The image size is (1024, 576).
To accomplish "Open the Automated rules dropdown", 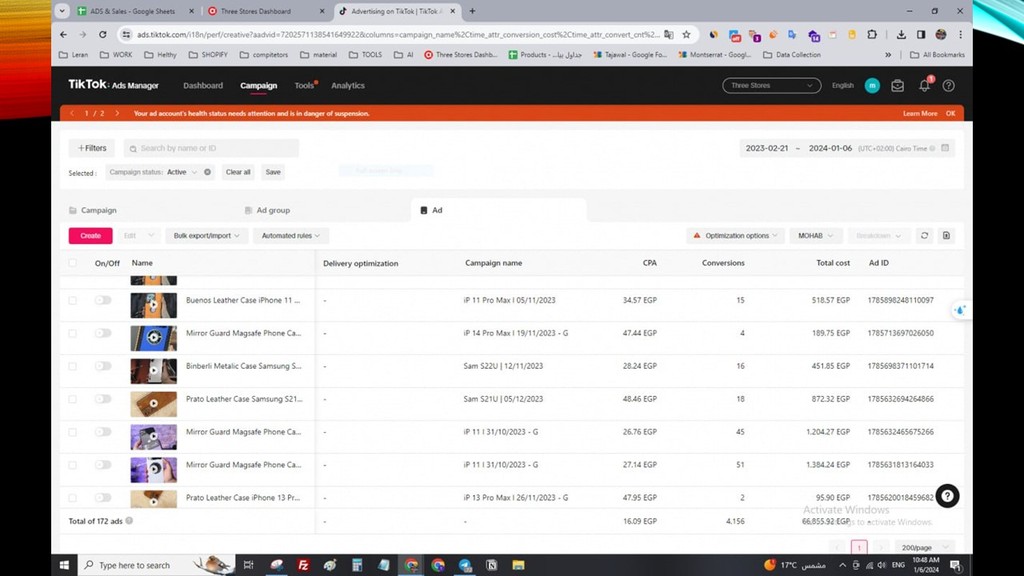I will point(291,236).
